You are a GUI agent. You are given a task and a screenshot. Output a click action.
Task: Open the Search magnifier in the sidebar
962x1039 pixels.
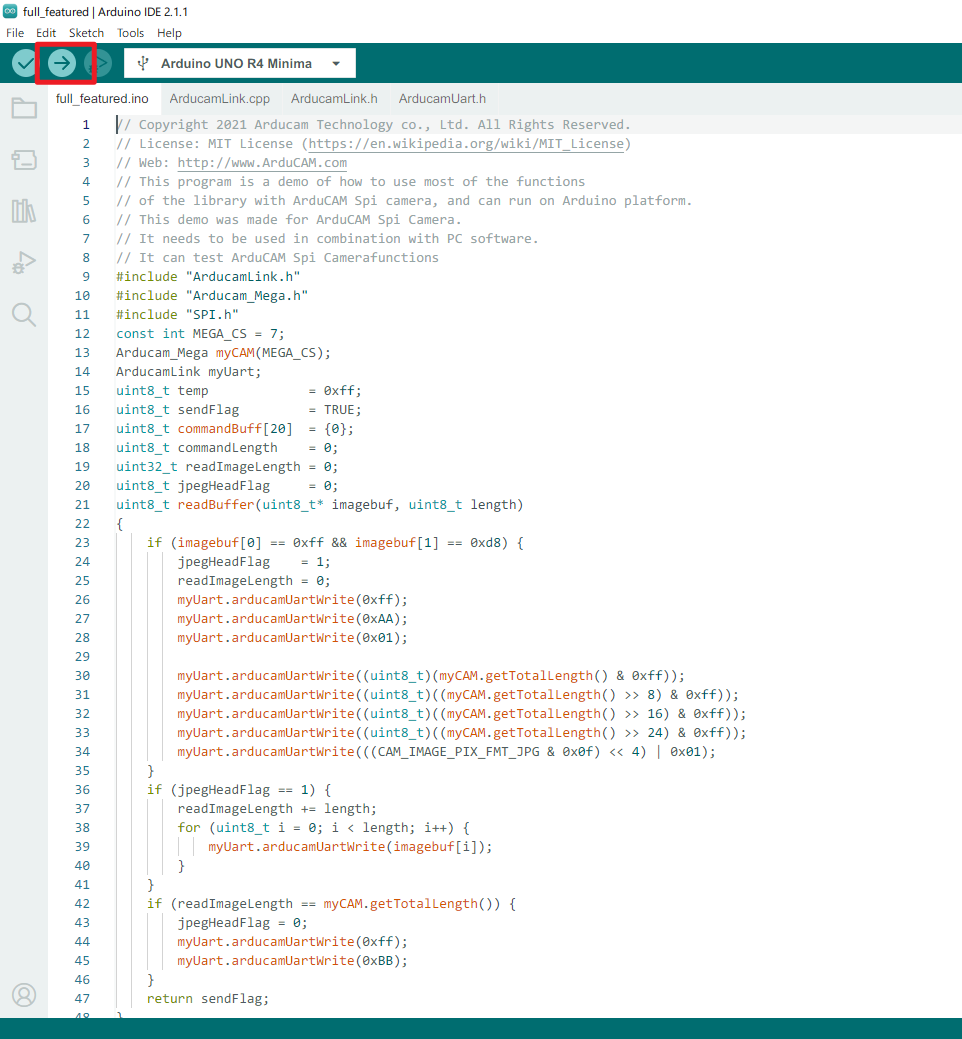[x=24, y=315]
